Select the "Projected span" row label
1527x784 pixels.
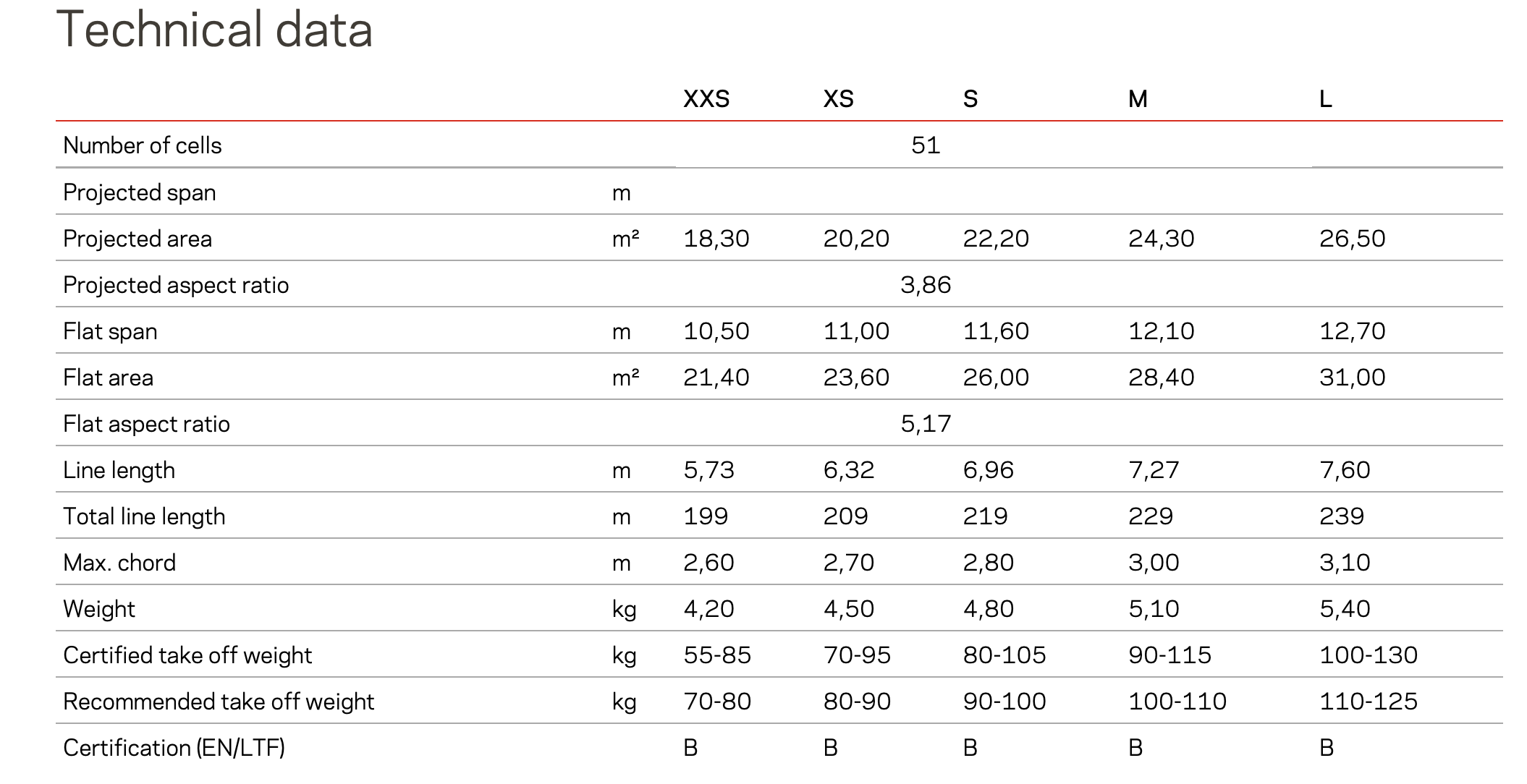click(x=140, y=192)
